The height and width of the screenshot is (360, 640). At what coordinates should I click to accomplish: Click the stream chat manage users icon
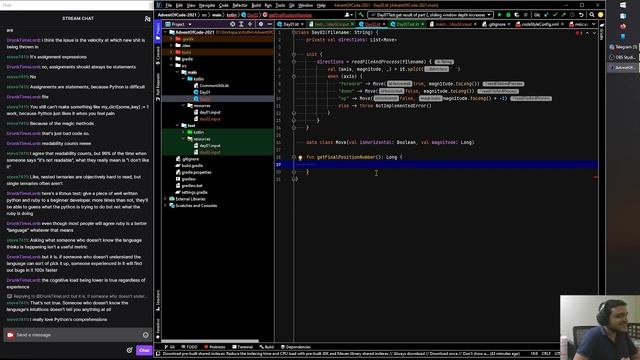(147, 19)
